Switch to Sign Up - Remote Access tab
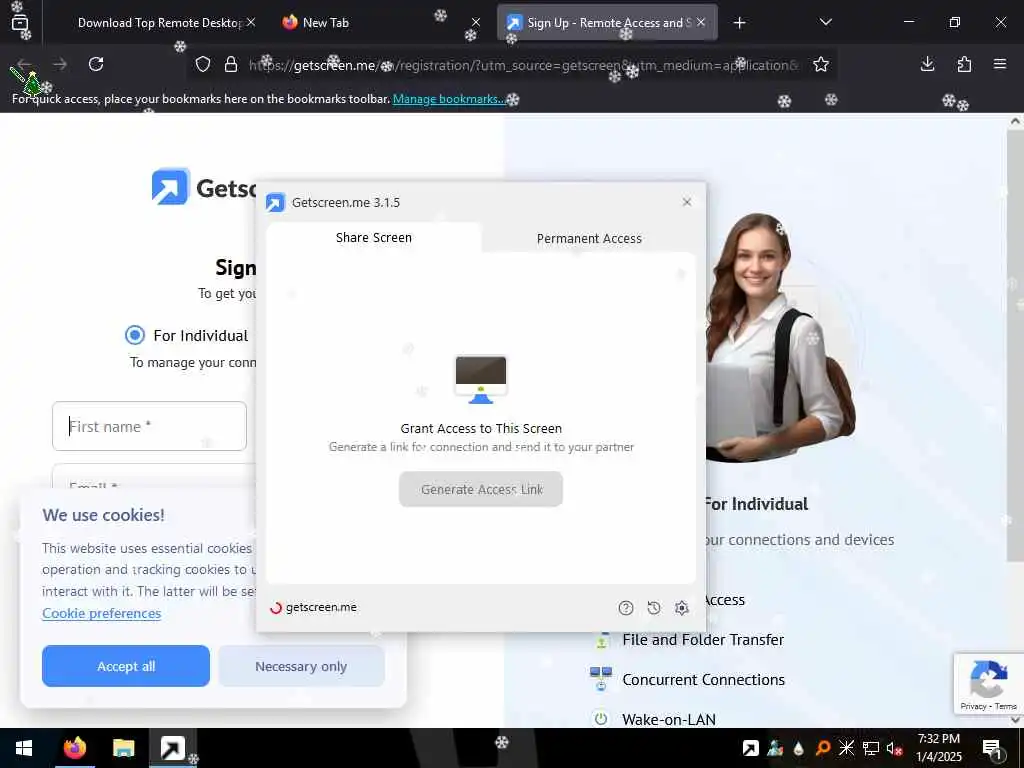 607,23
